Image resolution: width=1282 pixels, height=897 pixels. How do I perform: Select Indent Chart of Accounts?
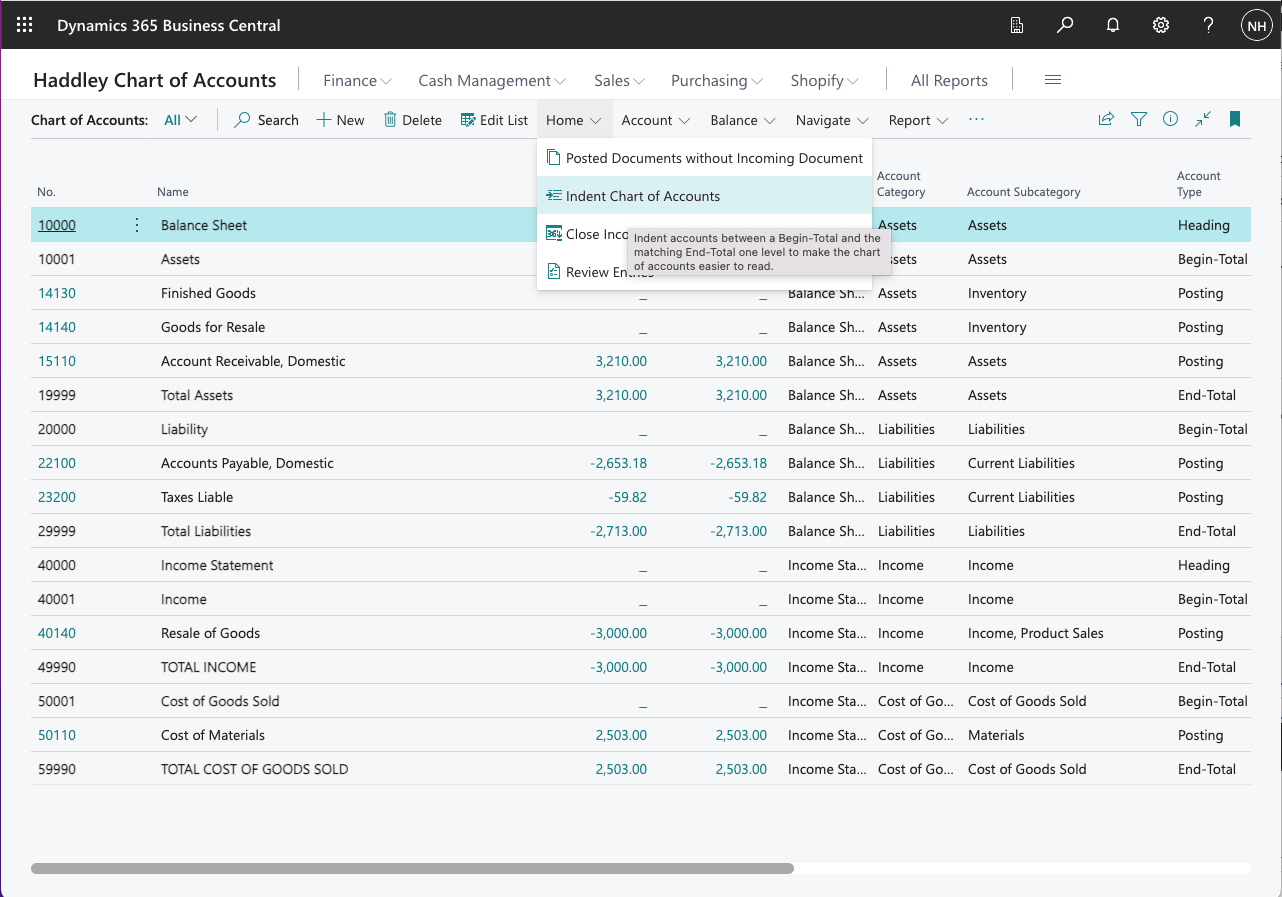click(x=643, y=196)
